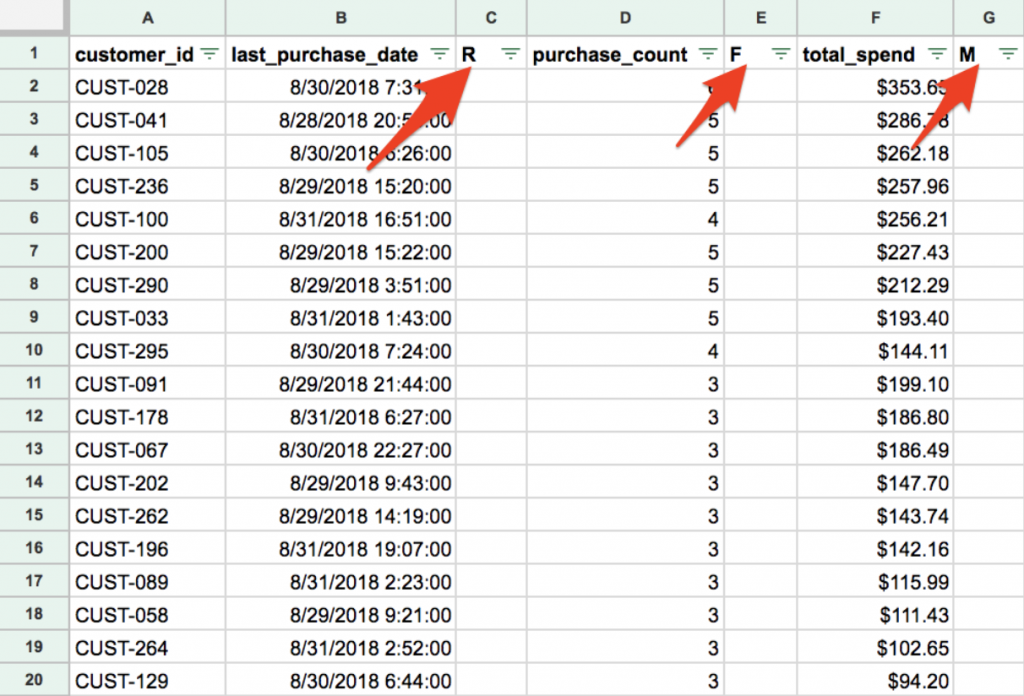
Task: Click the last_purchase_date header cell
Action: pyautogui.click(x=341, y=54)
